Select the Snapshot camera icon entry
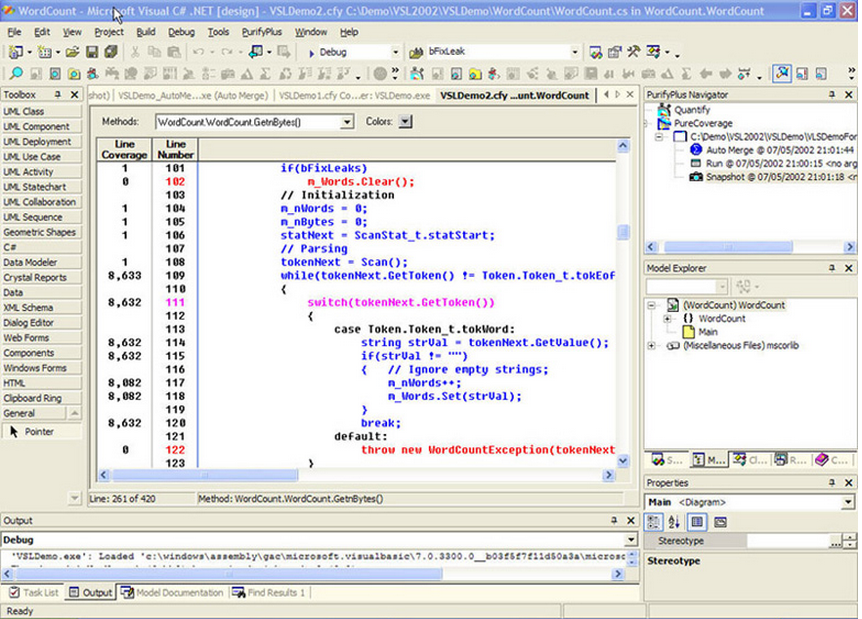The width and height of the screenshot is (862, 619). coord(696,176)
